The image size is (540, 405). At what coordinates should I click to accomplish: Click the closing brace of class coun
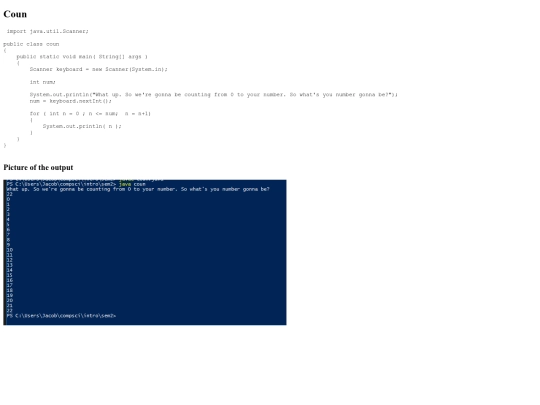click(5, 145)
